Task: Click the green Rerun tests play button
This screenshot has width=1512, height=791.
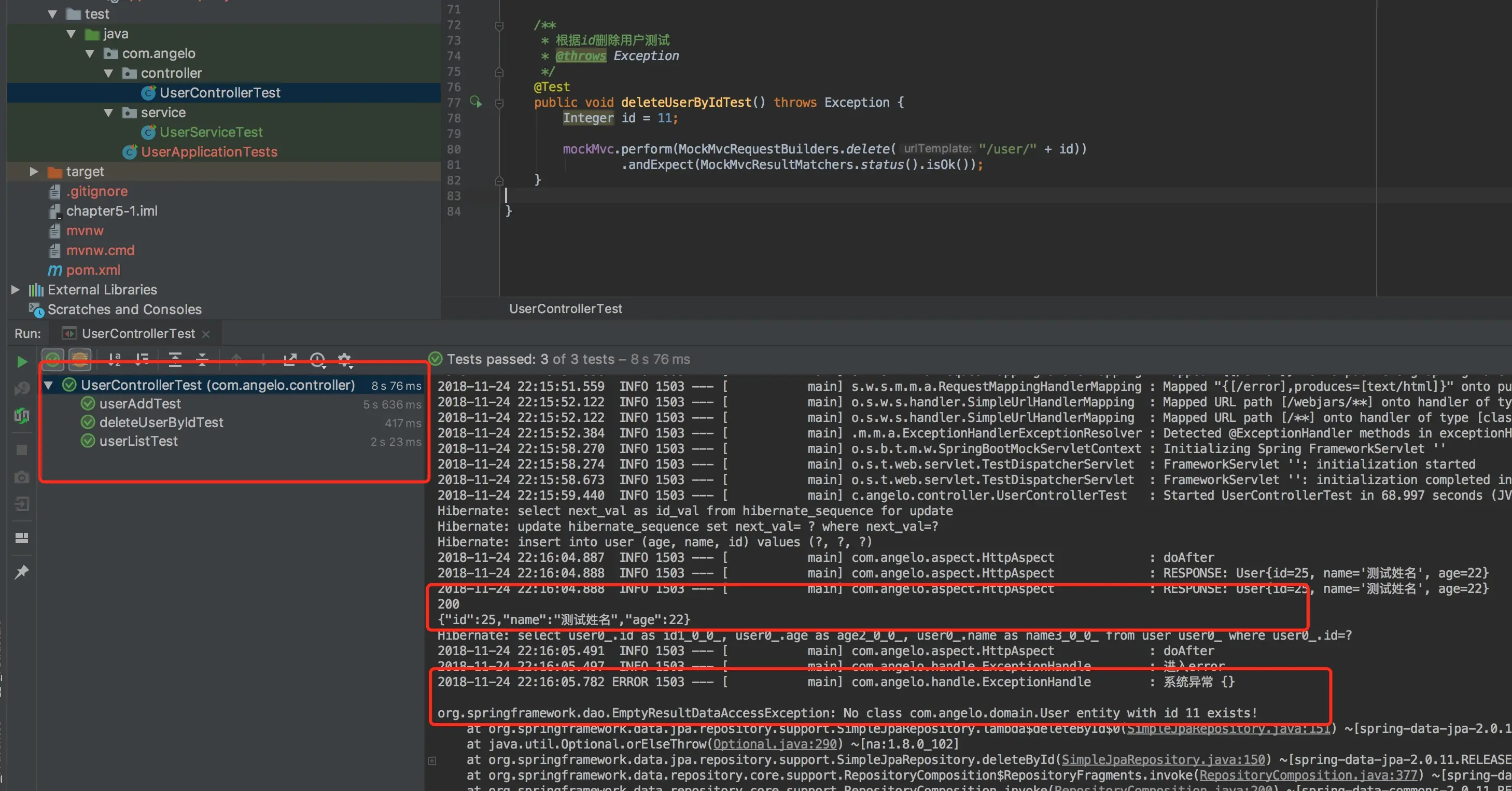Action: [x=22, y=361]
